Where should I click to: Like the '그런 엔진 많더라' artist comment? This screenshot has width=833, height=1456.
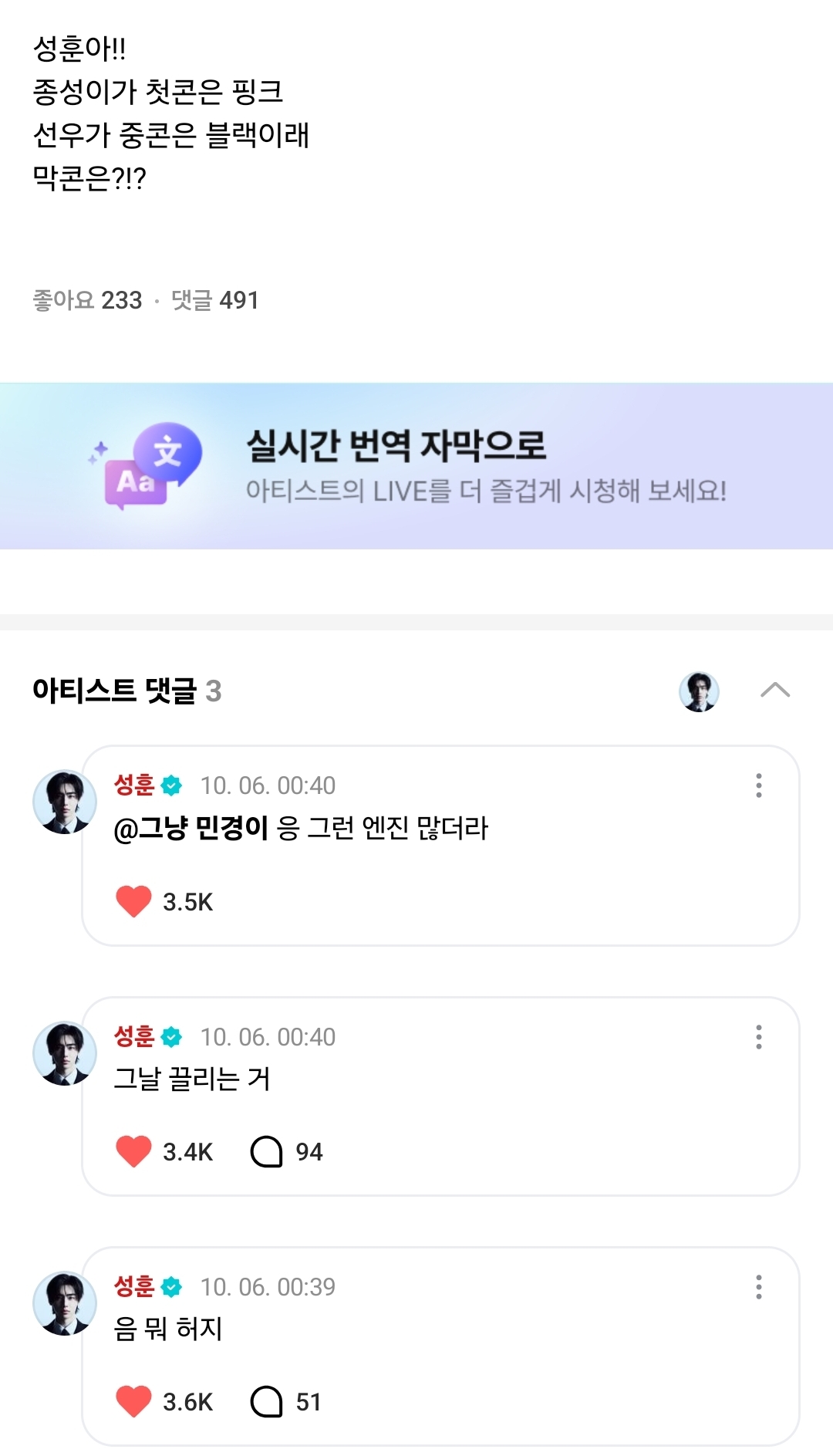click(x=133, y=901)
